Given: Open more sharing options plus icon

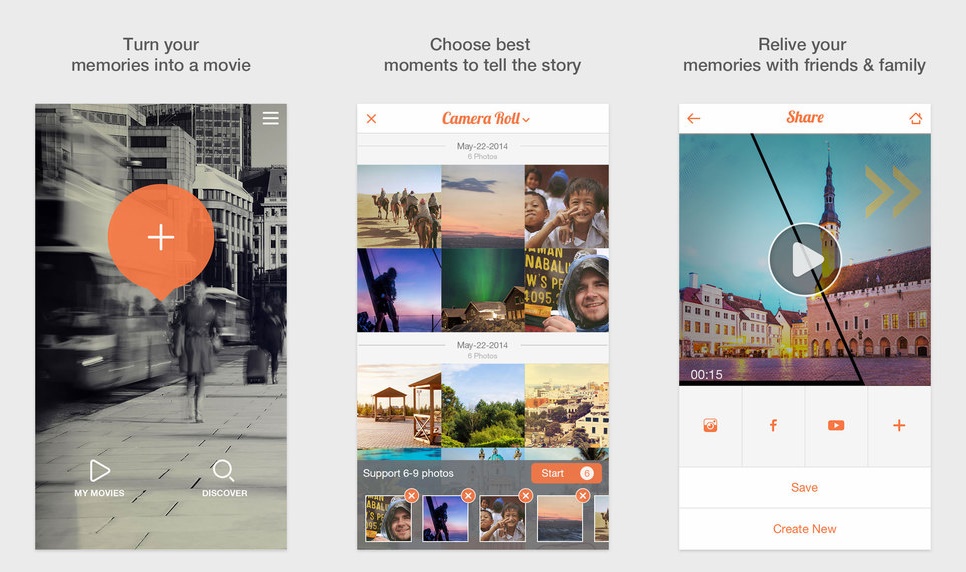Looking at the screenshot, I should point(899,425).
